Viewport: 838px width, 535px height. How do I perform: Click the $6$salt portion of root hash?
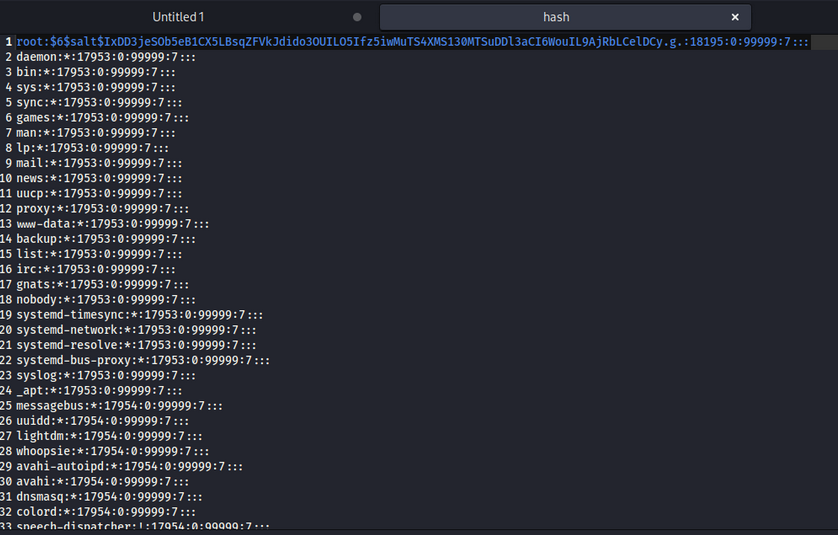(x=72, y=42)
